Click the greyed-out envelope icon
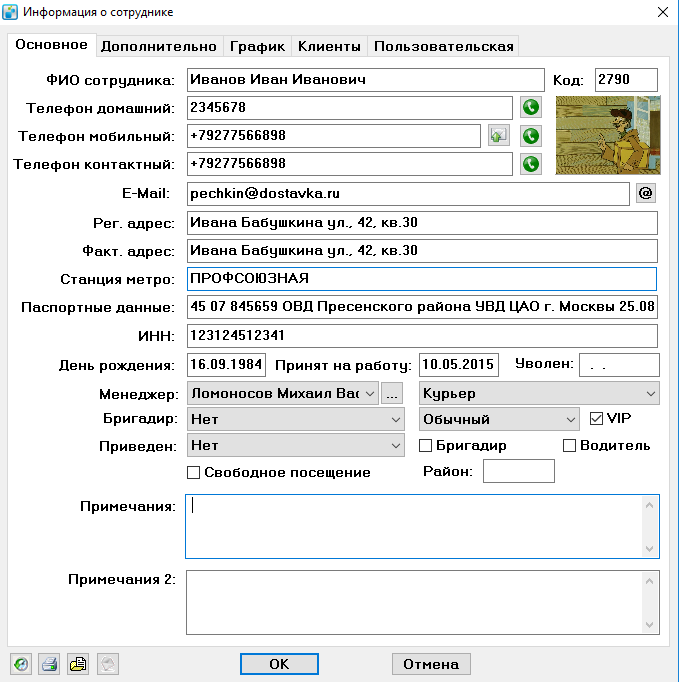Image resolution: width=679 pixels, height=682 pixels. click(108, 664)
